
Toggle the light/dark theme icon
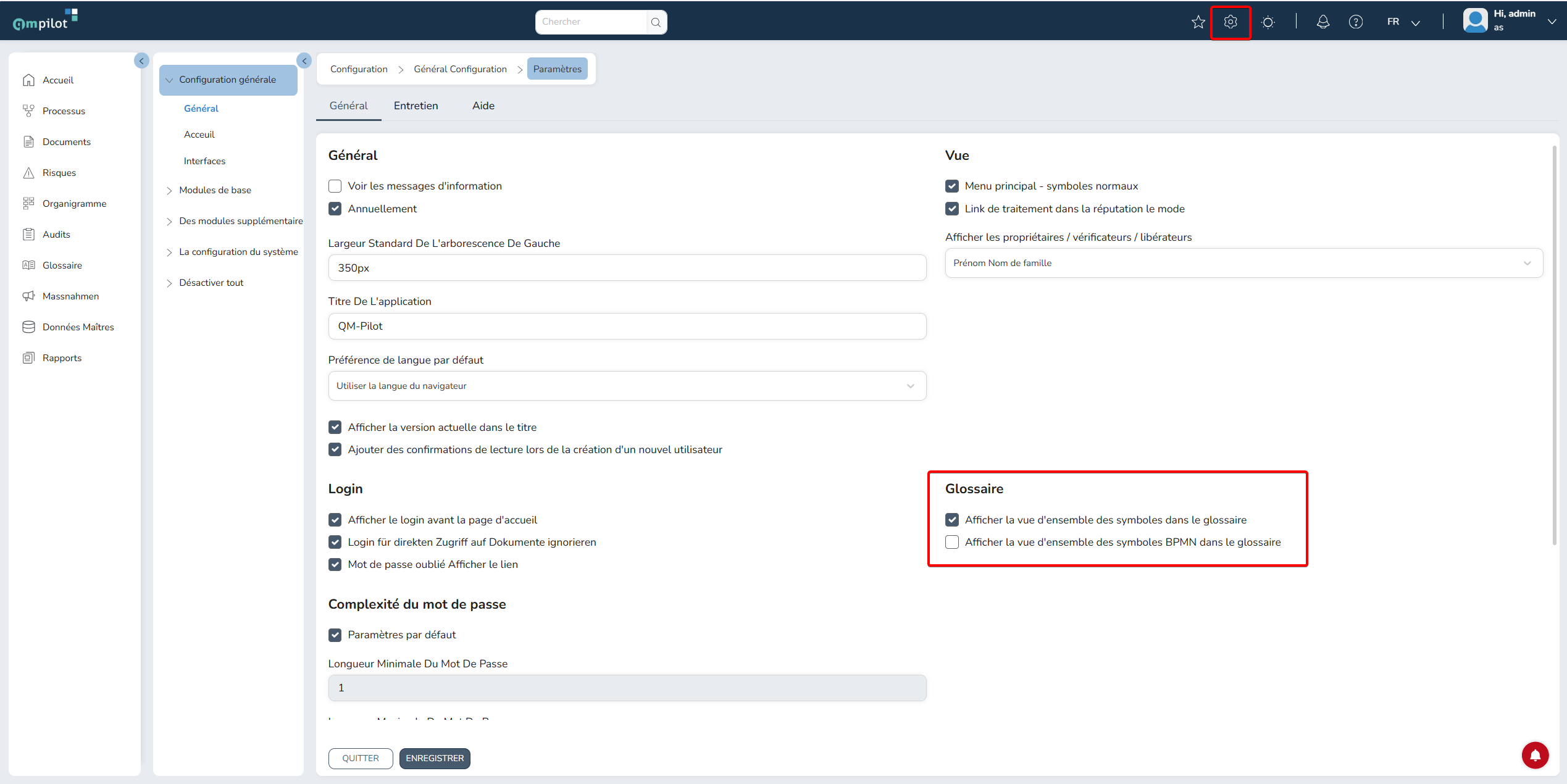click(x=1268, y=22)
